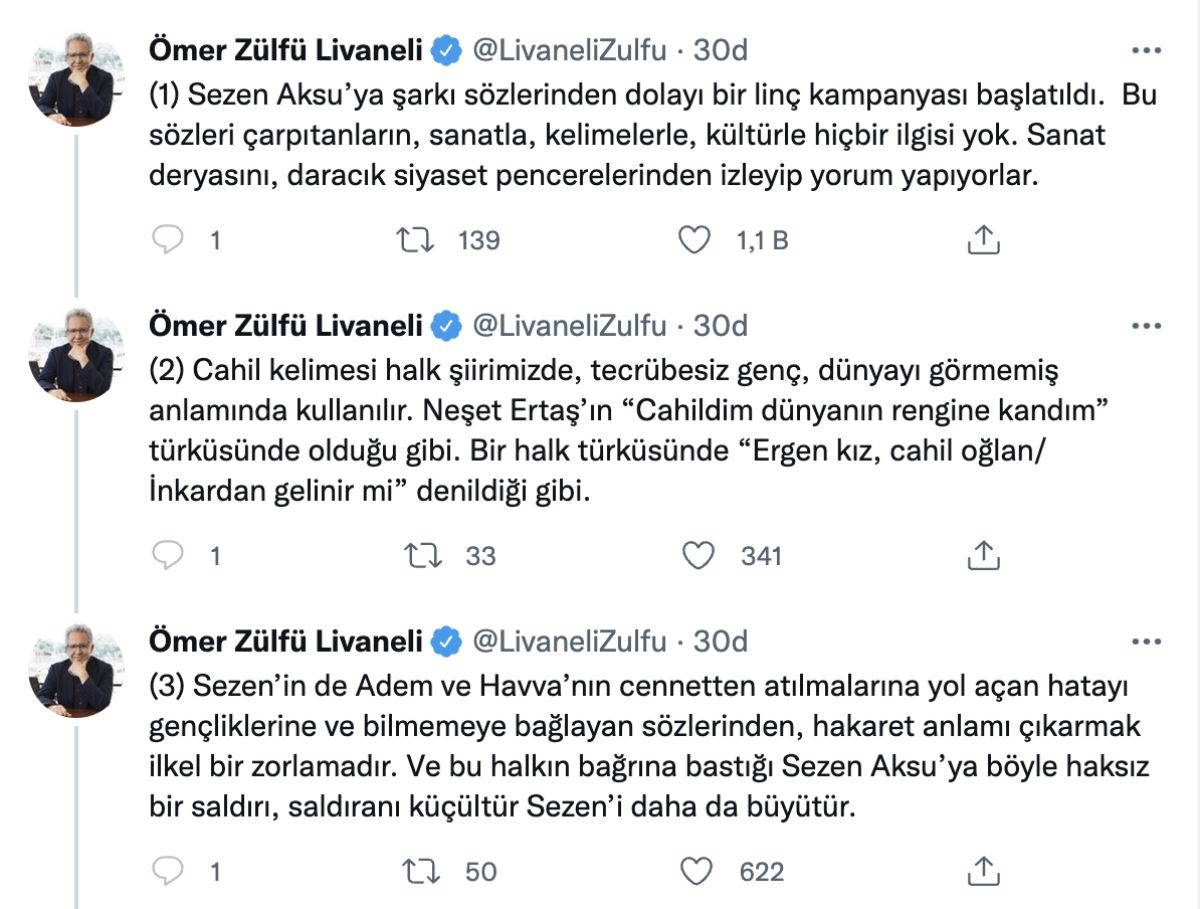Reply to the second tweet about Cahil kelimesi
Image resolution: width=1200 pixels, height=909 pixels.
pos(168,555)
